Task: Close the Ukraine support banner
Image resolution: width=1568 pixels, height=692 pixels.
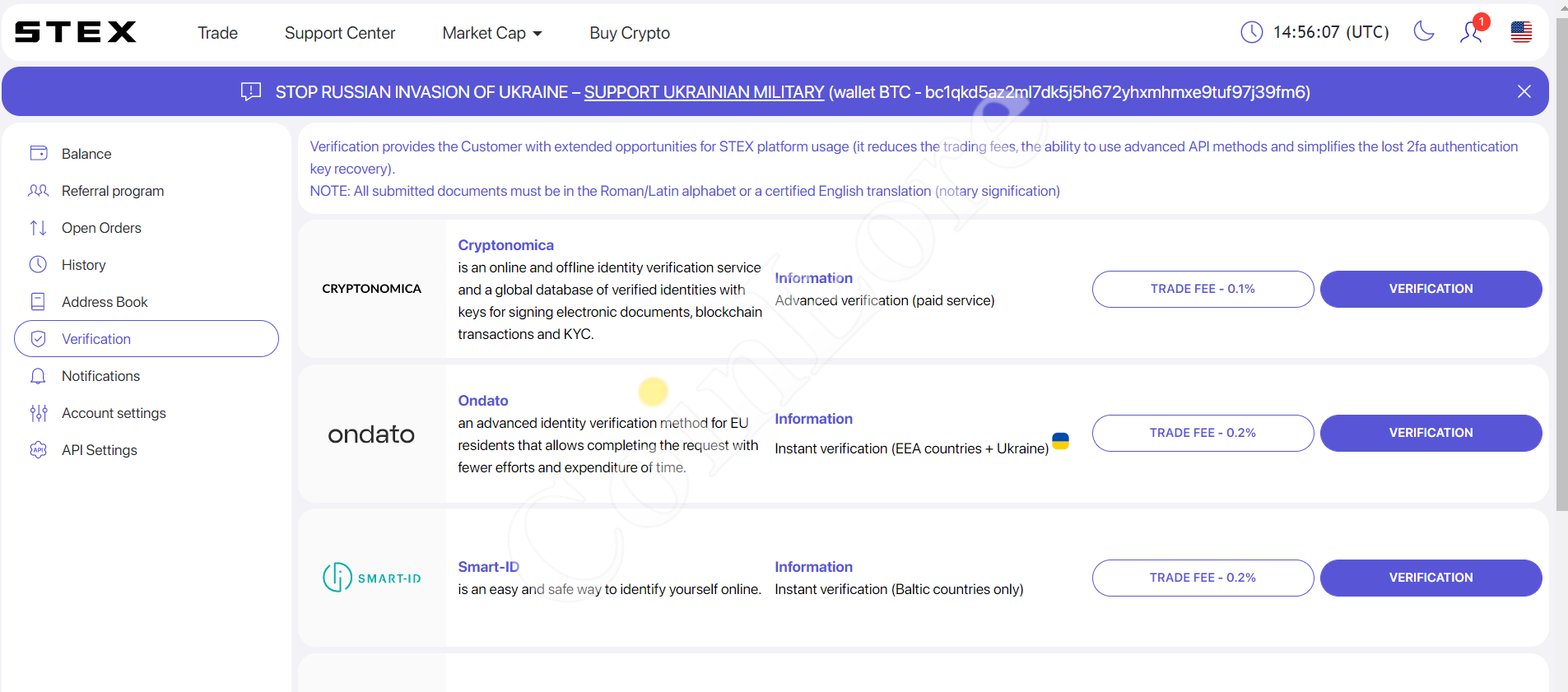Action: click(1524, 91)
